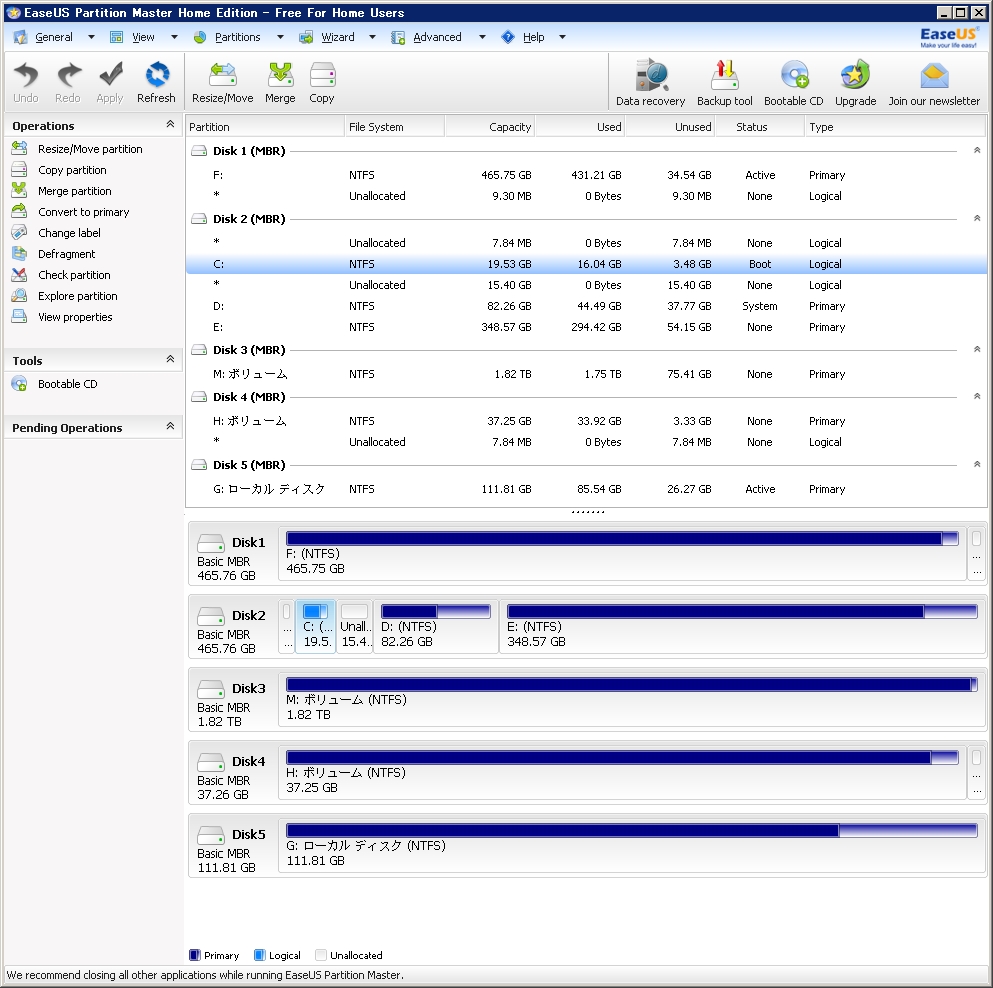Click Check partition in sidebar

74,275
